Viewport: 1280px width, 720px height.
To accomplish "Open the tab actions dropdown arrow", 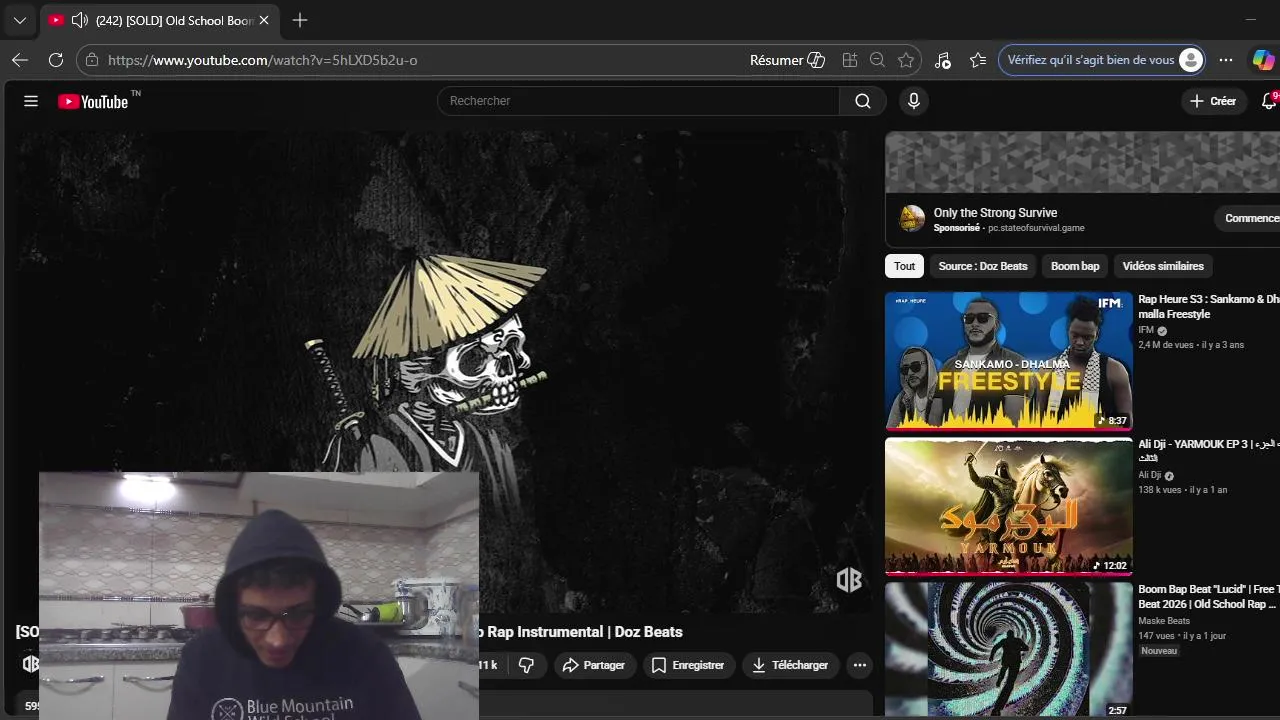I will [19, 20].
